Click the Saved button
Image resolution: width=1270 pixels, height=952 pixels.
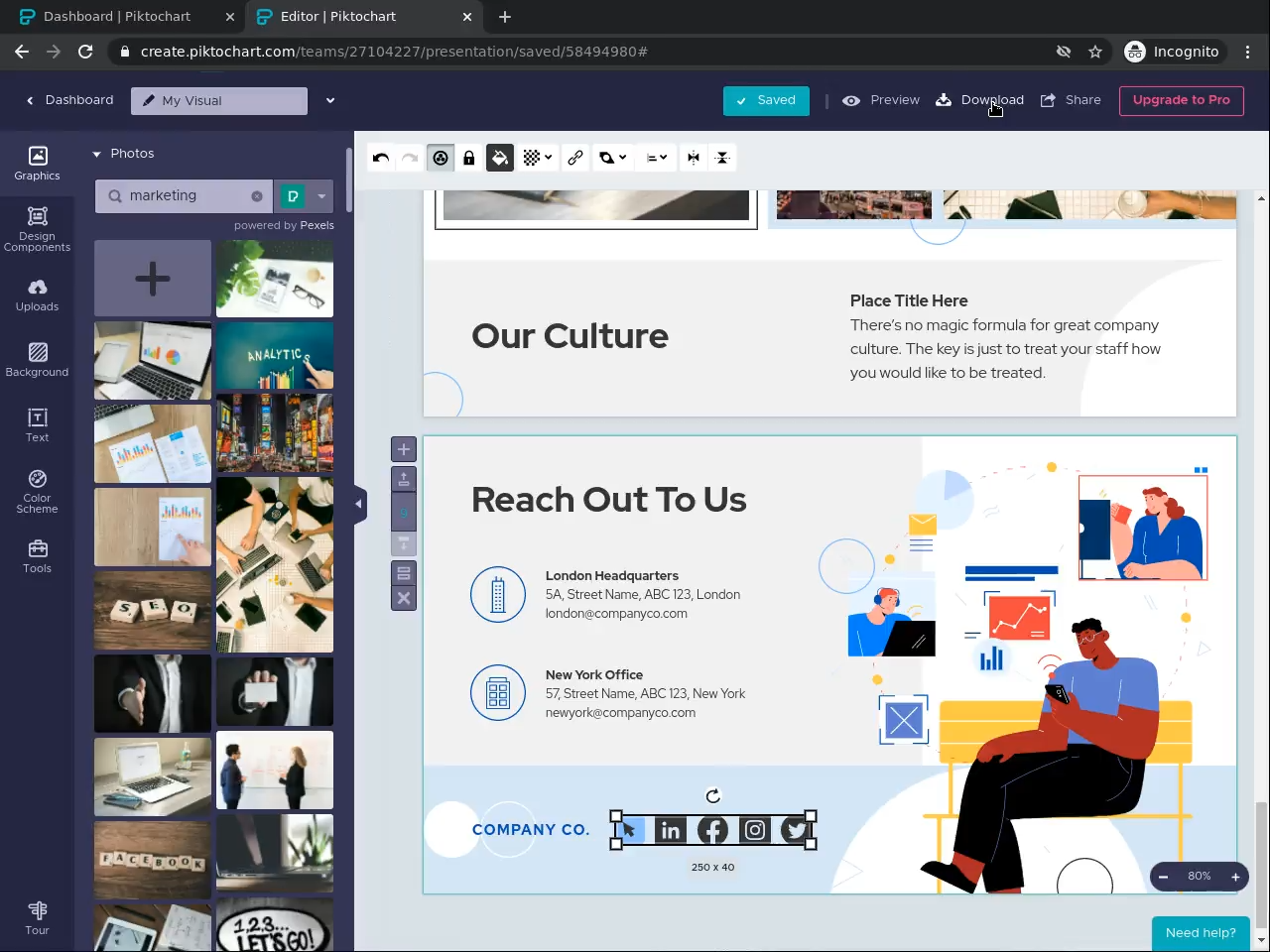click(766, 100)
